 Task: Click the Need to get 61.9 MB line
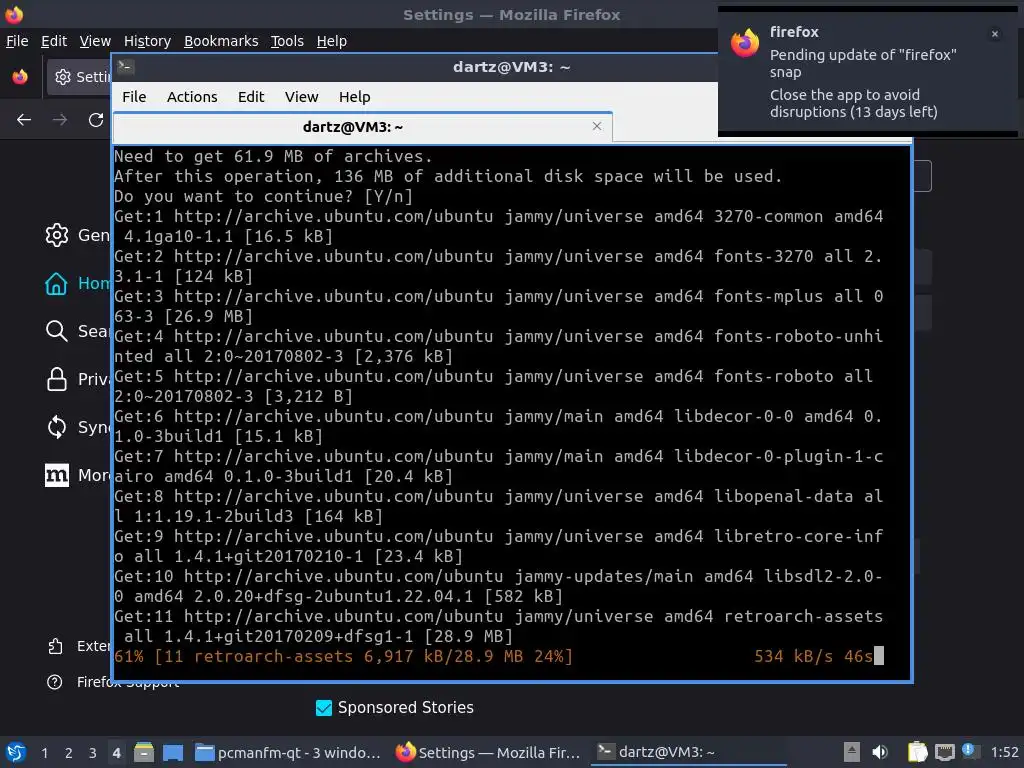tap(273, 157)
